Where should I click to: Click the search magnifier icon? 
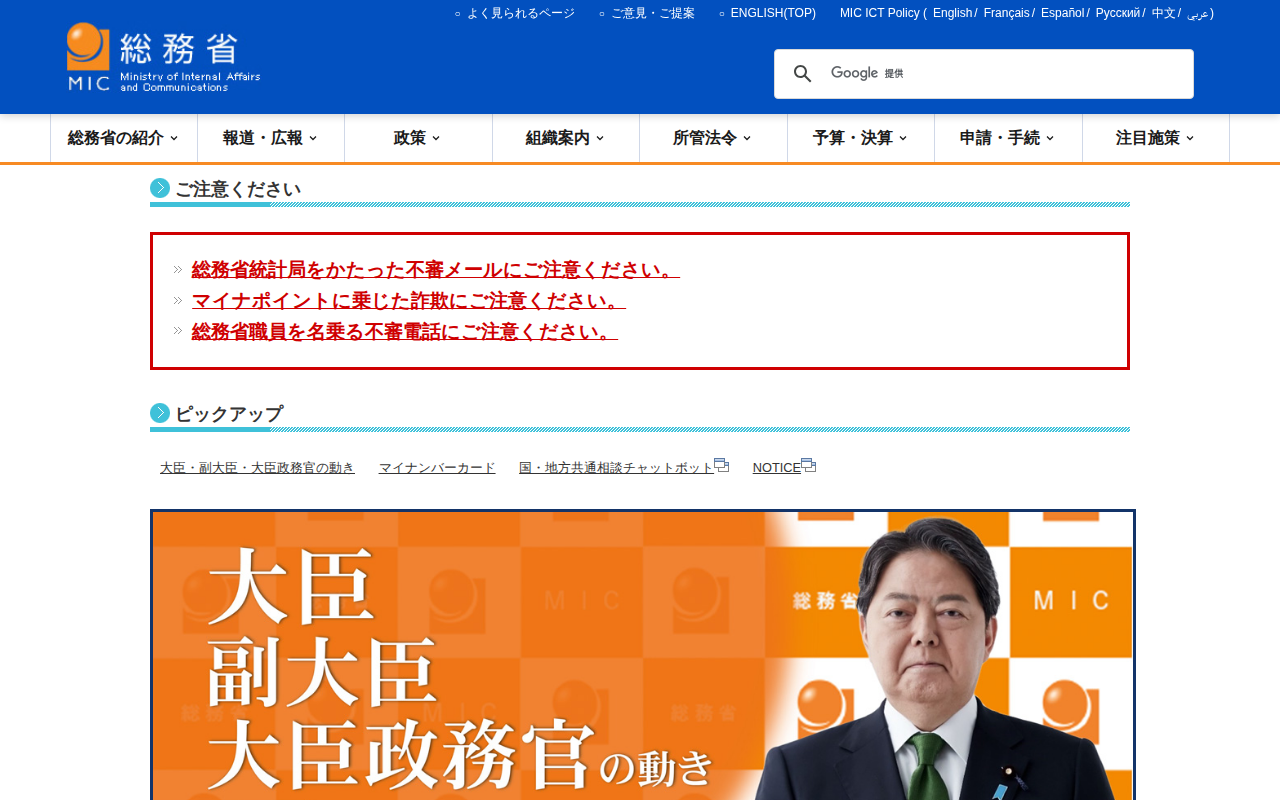(802, 72)
